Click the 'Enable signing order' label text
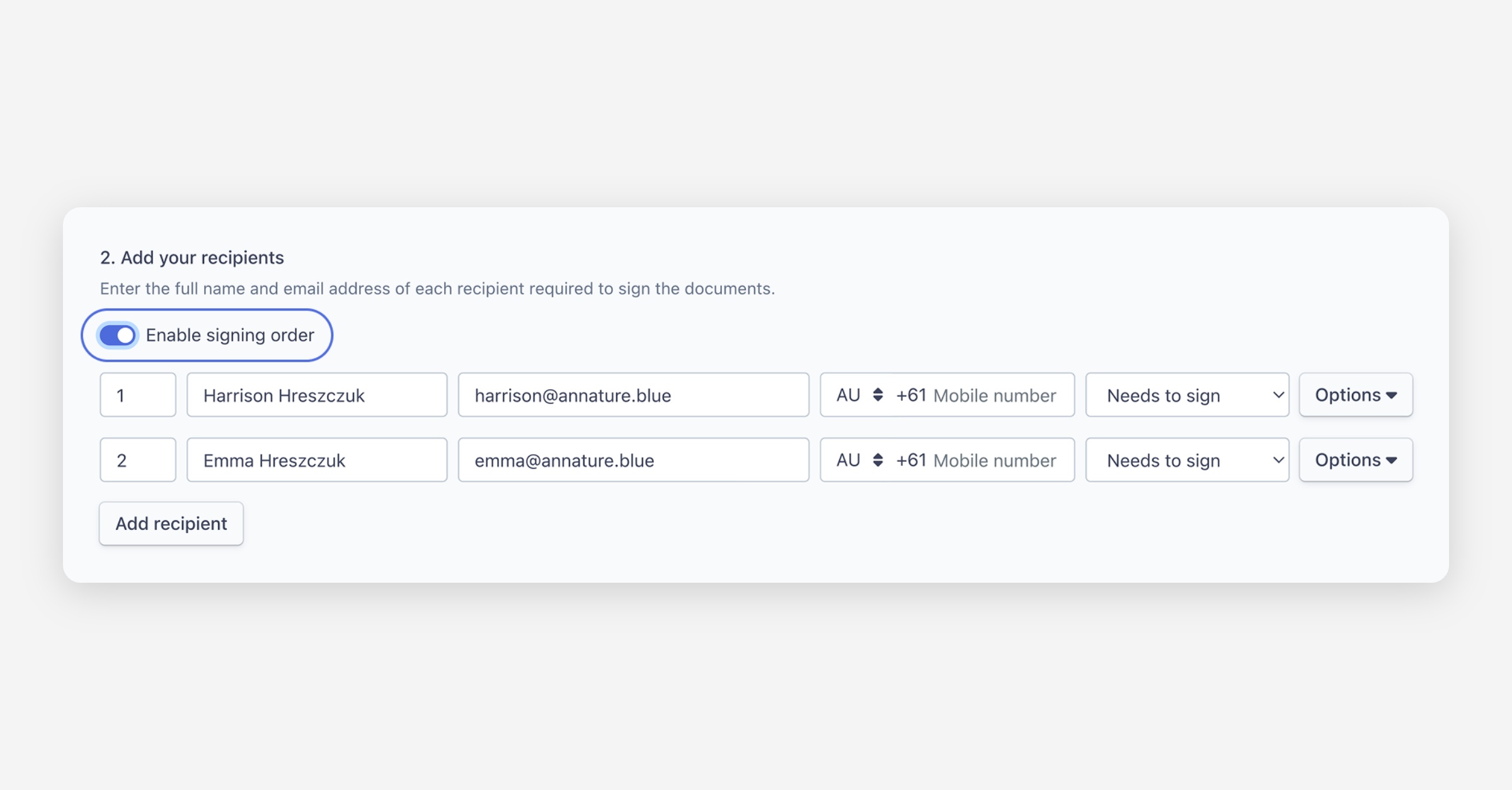Screen dimensions: 1512x790 pos(229,335)
